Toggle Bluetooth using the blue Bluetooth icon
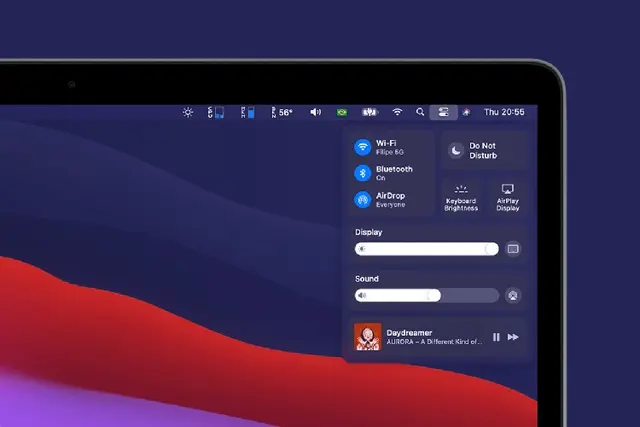 (x=362, y=173)
